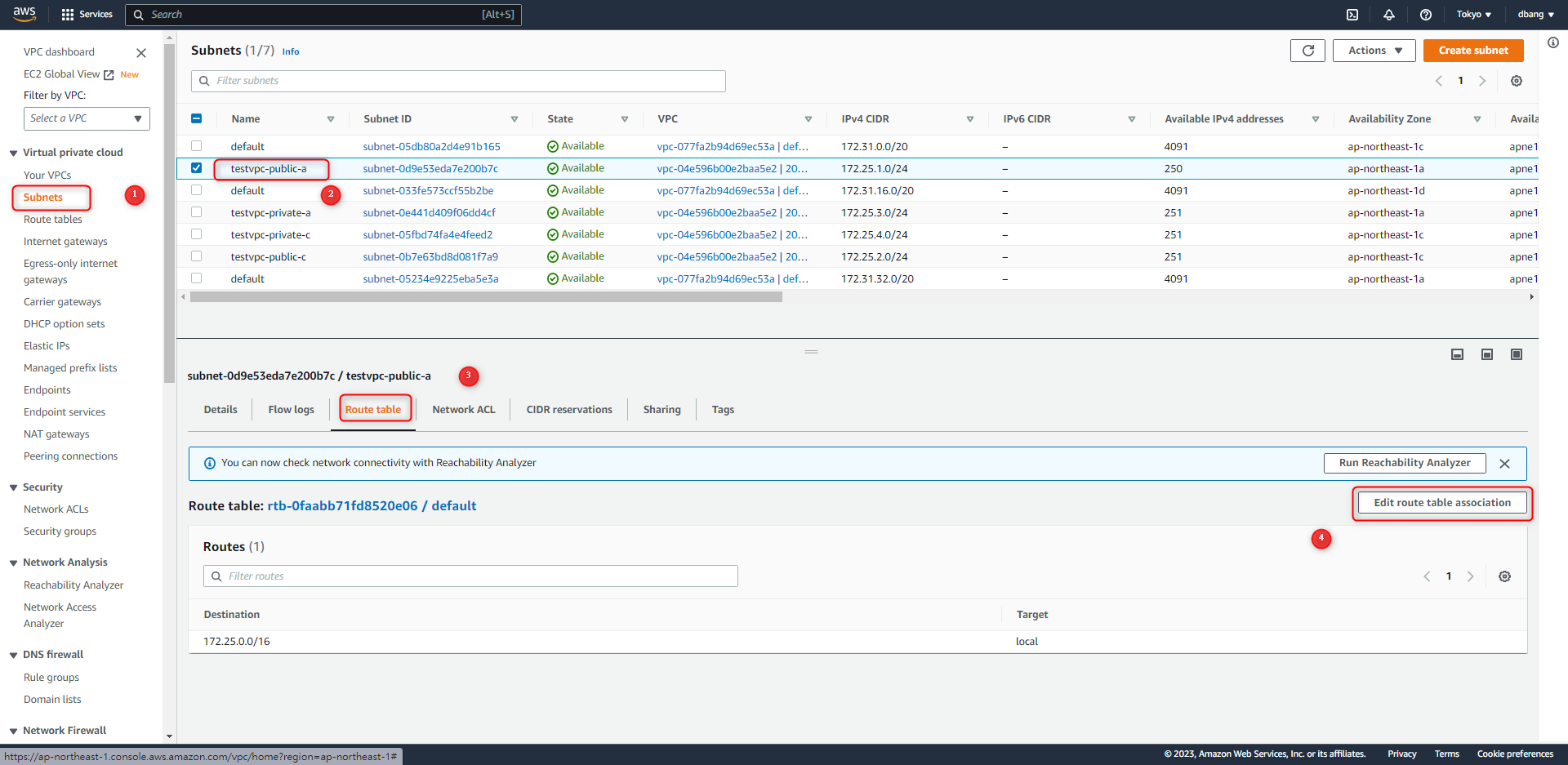Open the Services grid menu
The image size is (1568, 765).
coord(87,15)
